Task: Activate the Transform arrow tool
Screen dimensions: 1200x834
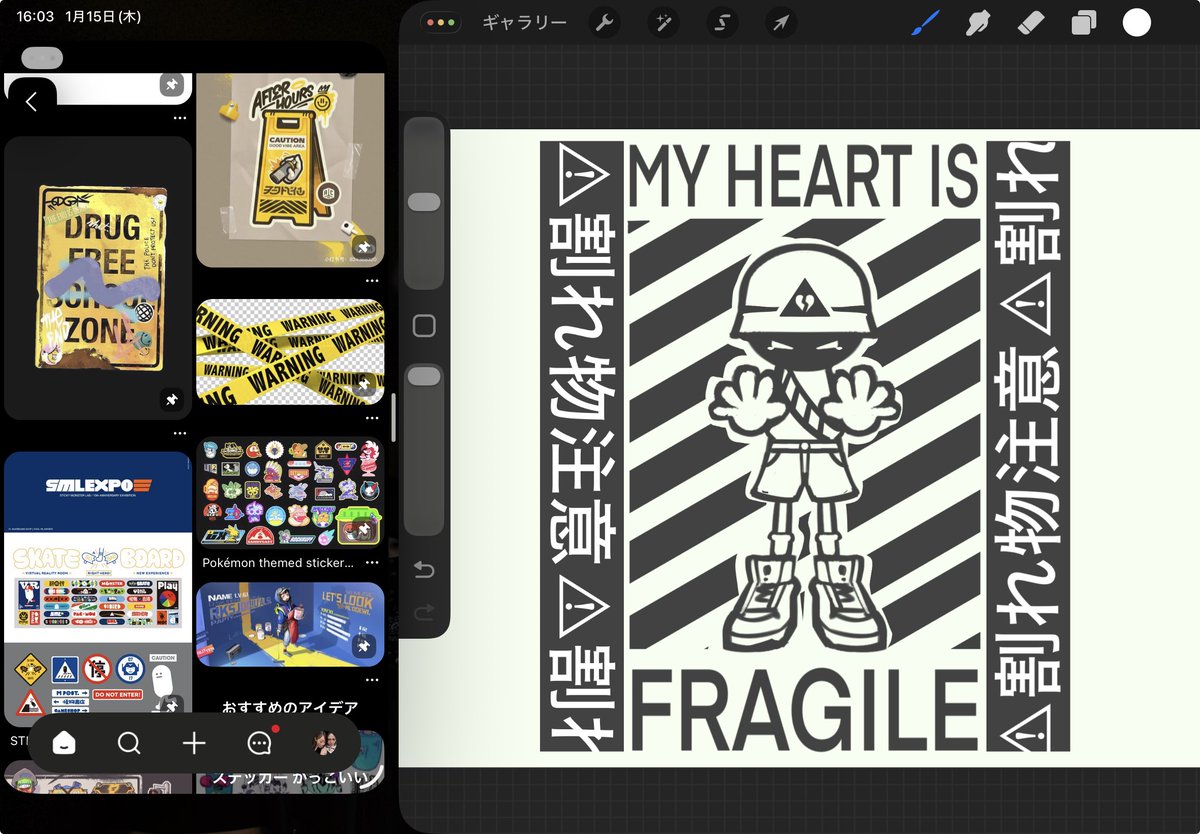Action: point(780,23)
